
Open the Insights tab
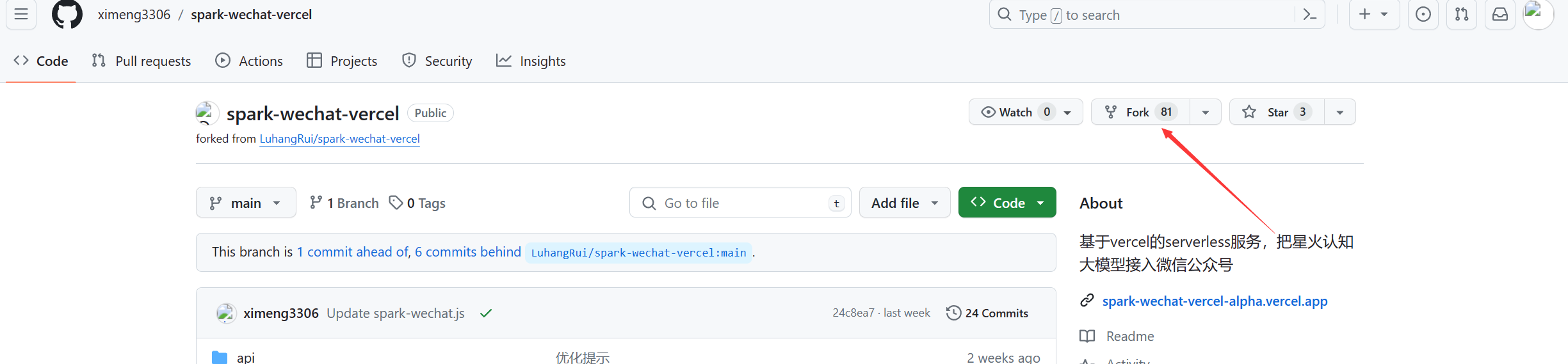click(x=531, y=61)
